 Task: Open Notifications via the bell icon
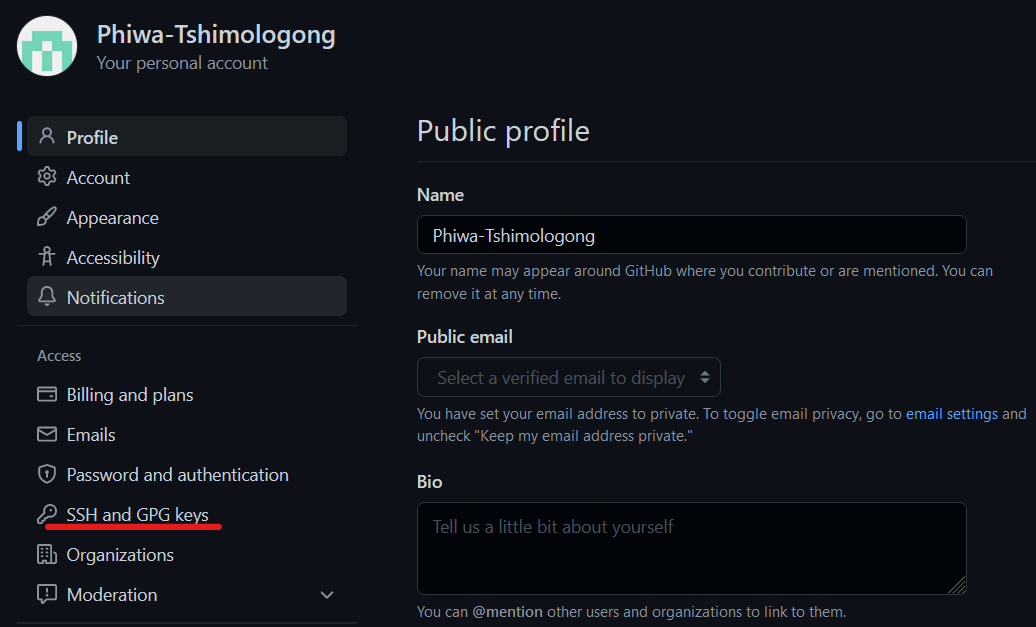pyautogui.click(x=46, y=297)
